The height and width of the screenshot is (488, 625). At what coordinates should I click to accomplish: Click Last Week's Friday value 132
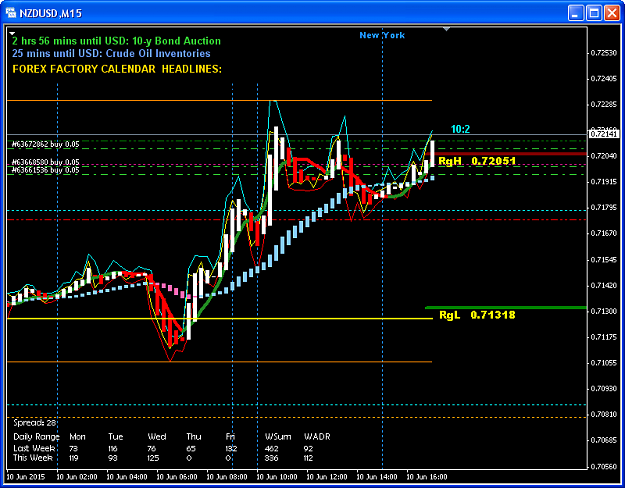coord(231,449)
